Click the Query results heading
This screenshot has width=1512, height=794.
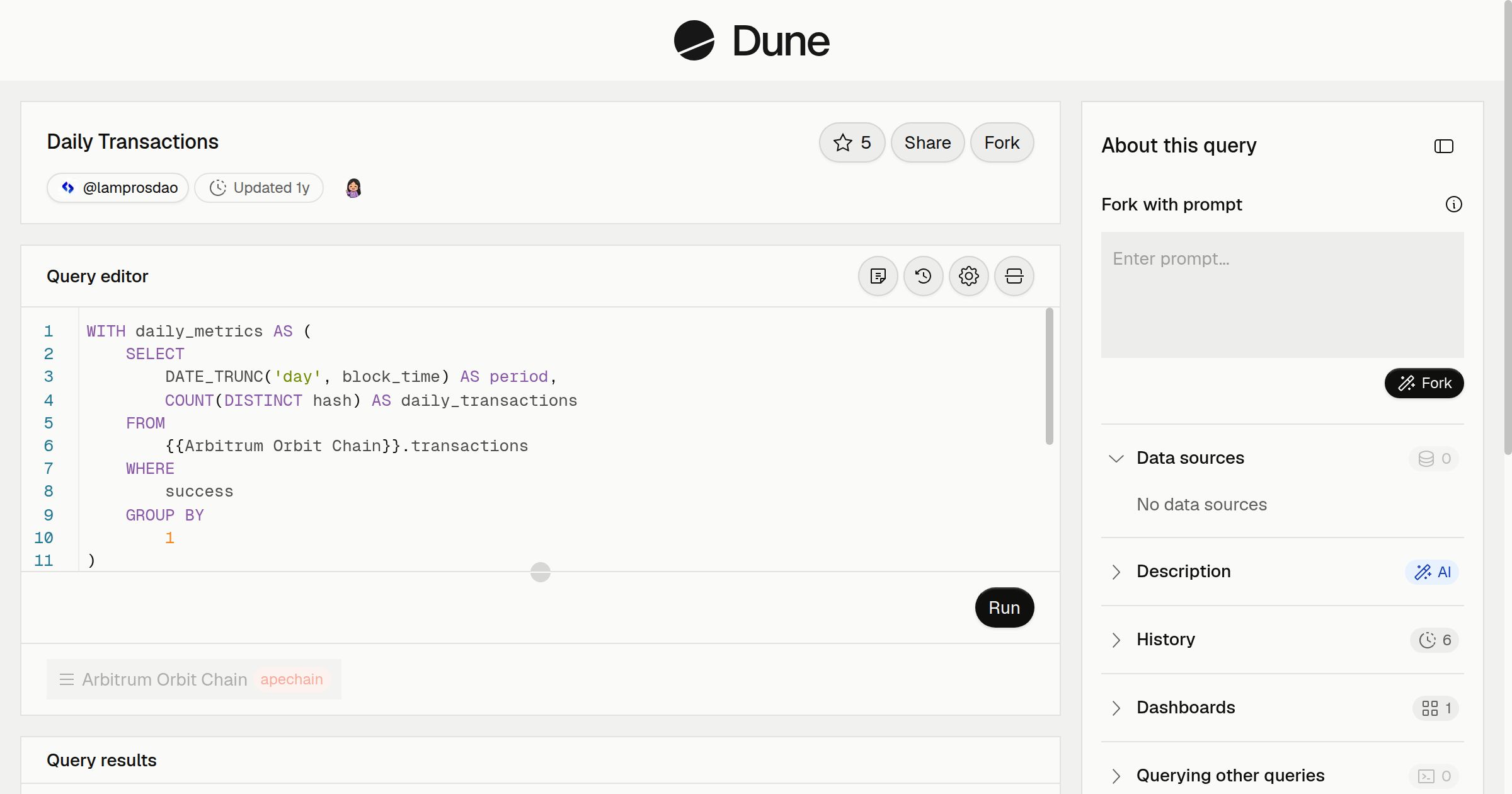point(101,760)
